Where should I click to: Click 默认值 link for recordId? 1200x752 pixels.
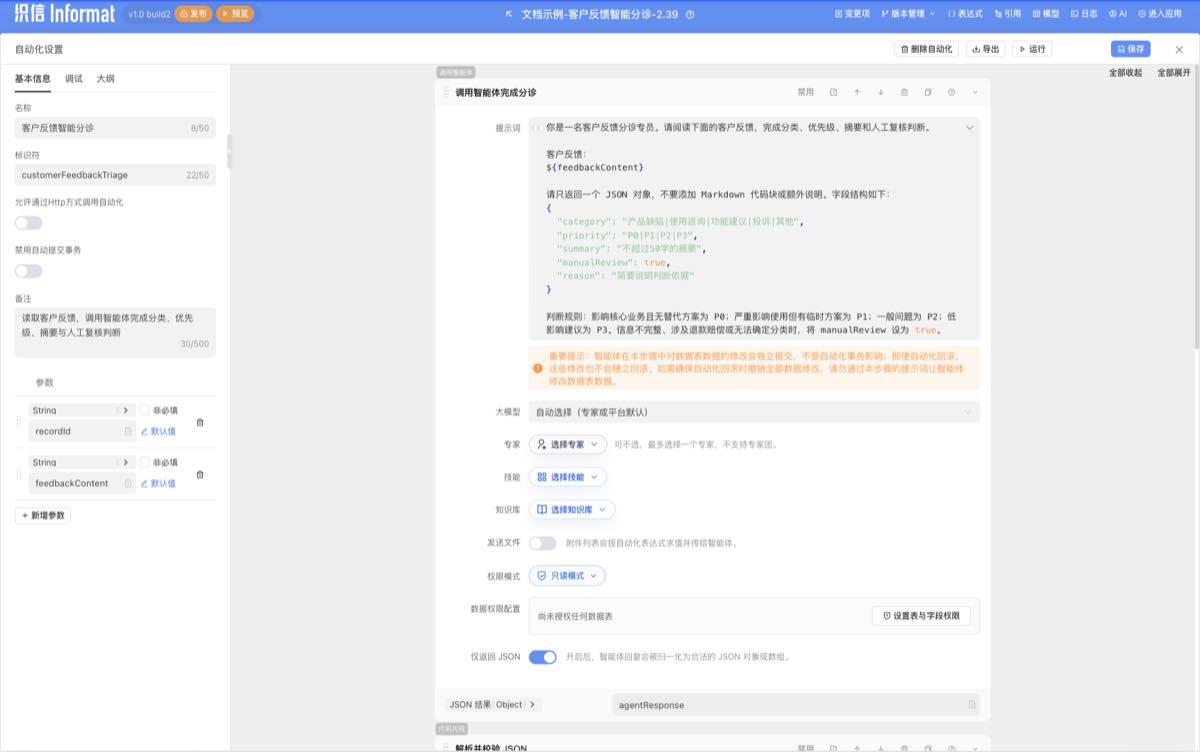click(158, 431)
